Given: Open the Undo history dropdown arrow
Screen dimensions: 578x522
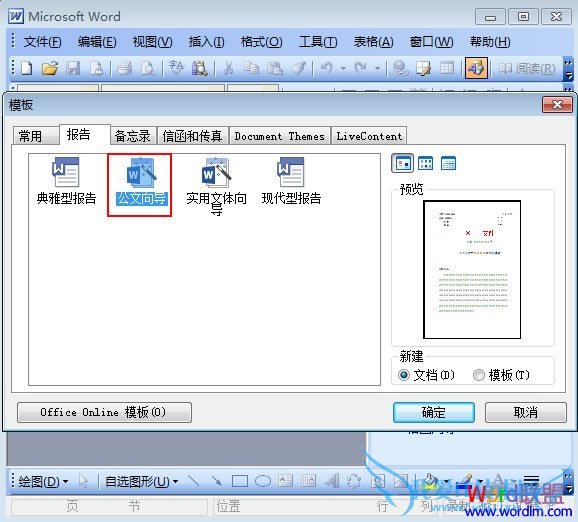Looking at the screenshot, I should pyautogui.click(x=344, y=69).
